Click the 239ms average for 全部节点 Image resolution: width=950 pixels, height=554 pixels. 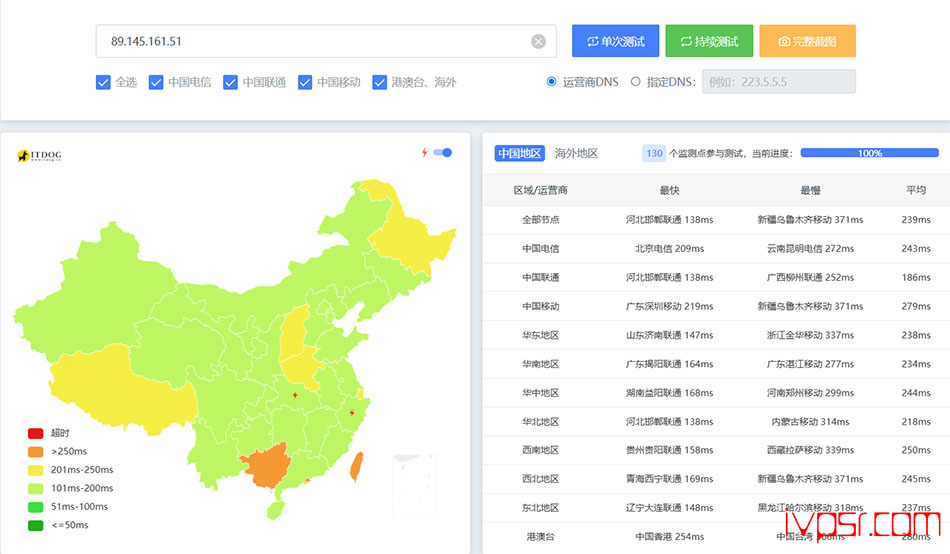point(915,219)
